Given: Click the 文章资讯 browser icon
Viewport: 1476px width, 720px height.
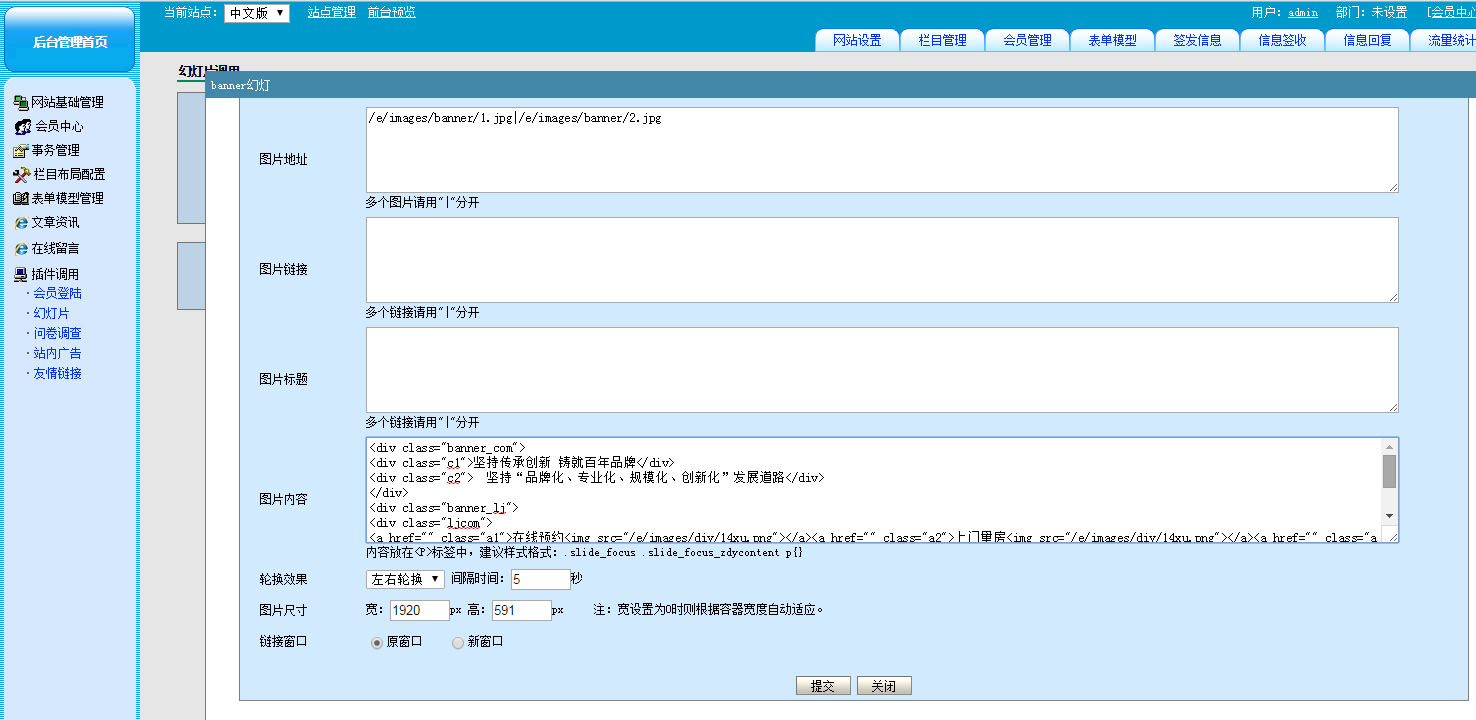Looking at the screenshot, I should (21, 223).
